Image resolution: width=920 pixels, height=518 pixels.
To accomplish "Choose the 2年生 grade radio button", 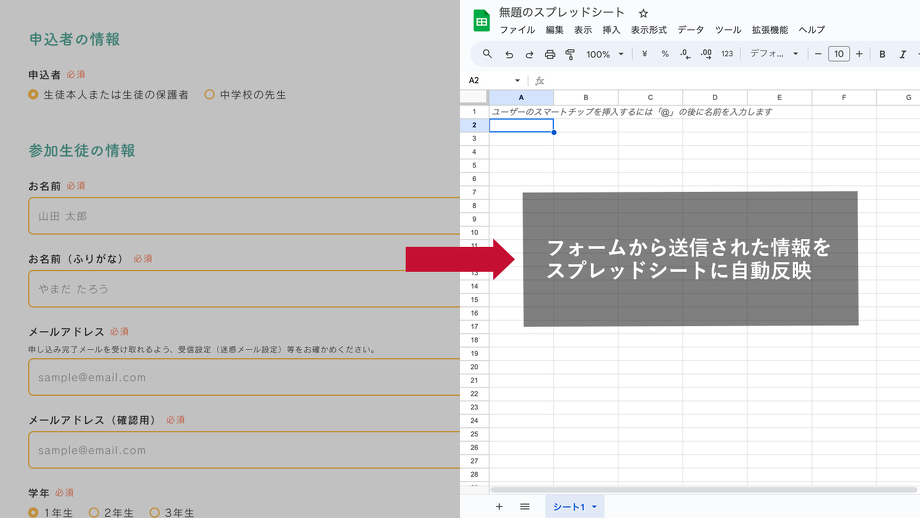I will click(94, 512).
